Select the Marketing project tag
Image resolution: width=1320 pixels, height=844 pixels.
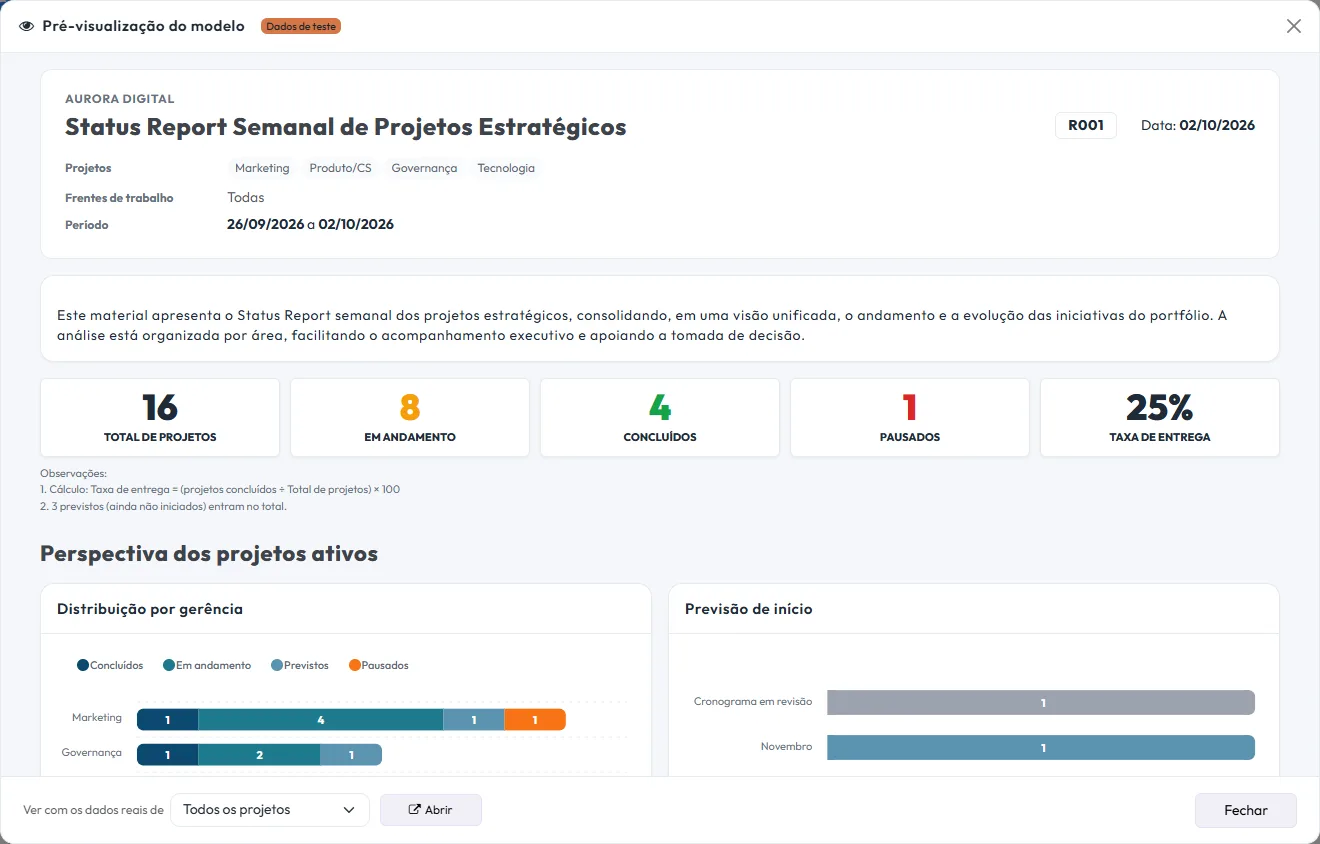[x=262, y=168]
